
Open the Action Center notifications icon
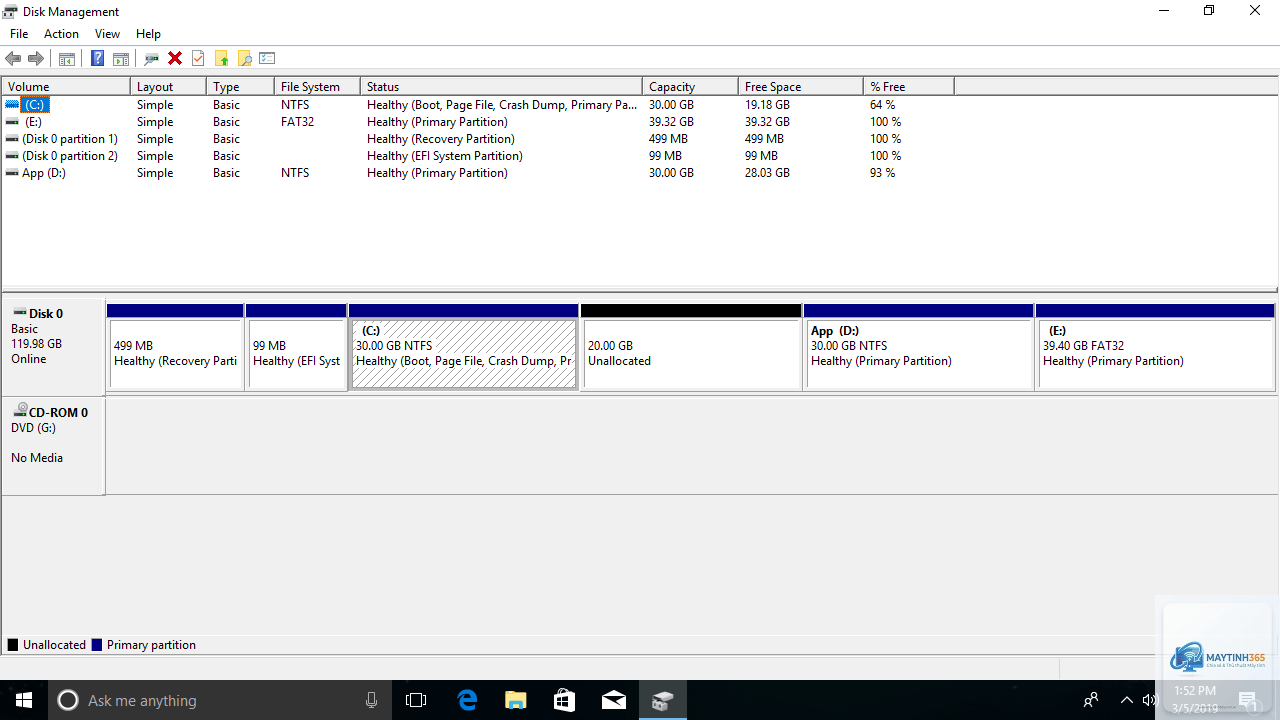pyautogui.click(x=1248, y=700)
